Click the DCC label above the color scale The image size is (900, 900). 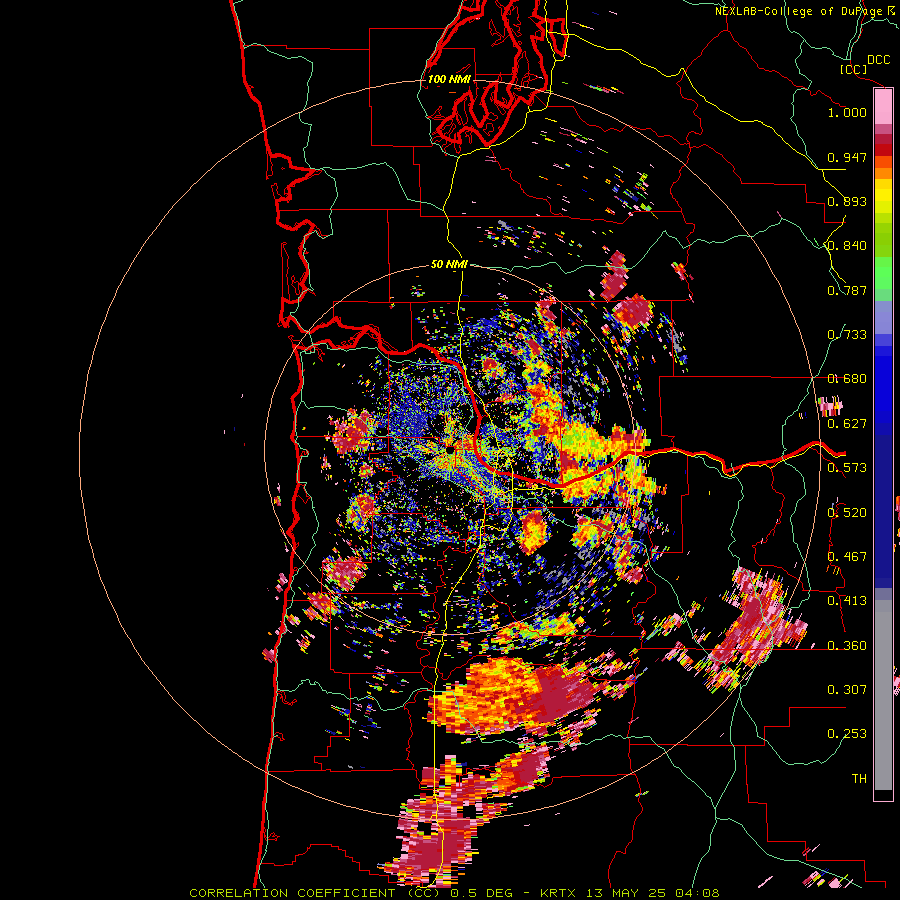pyautogui.click(x=879, y=60)
